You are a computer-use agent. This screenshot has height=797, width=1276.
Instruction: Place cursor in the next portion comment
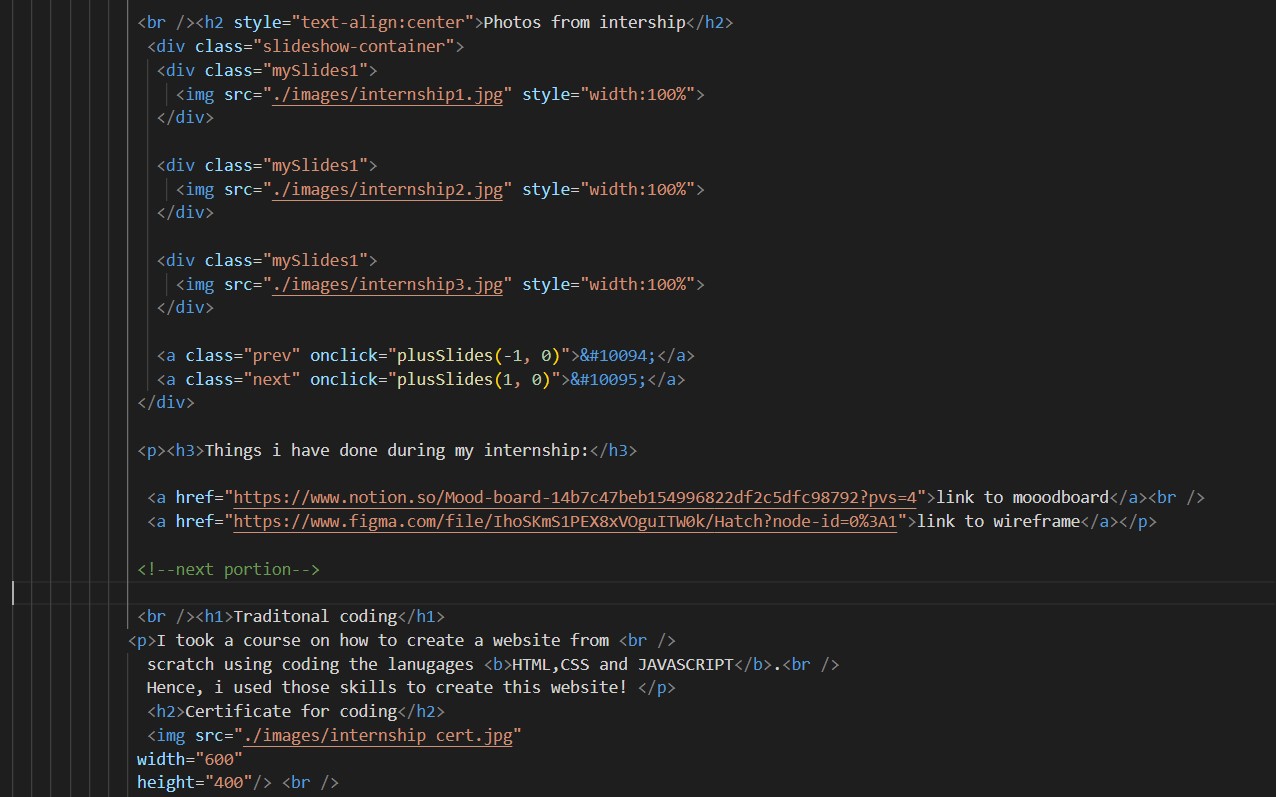click(x=228, y=569)
